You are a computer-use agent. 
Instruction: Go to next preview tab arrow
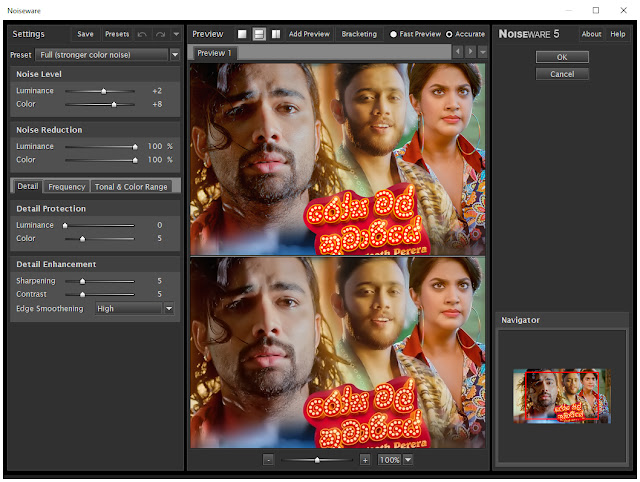(x=470, y=52)
